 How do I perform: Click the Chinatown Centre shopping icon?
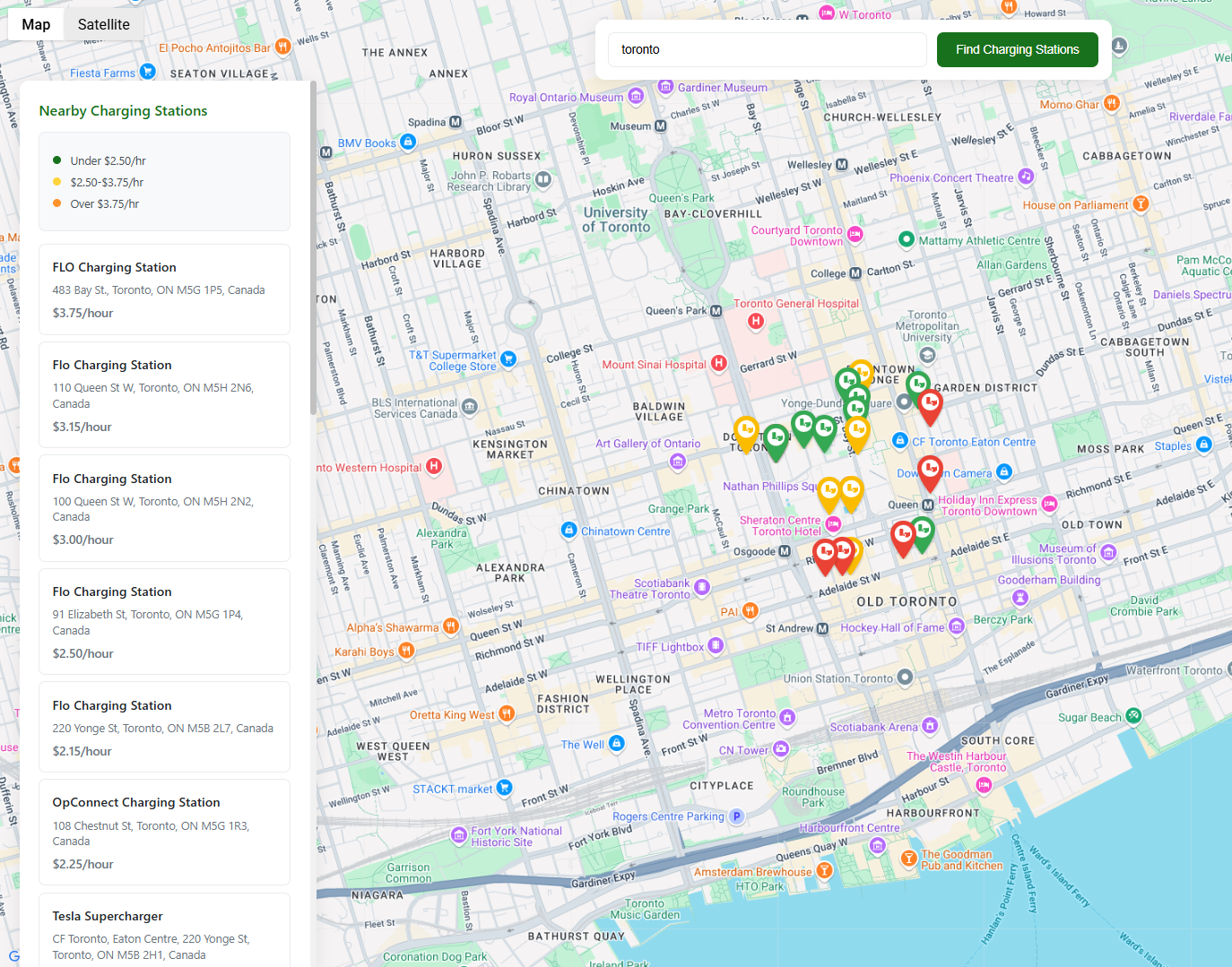pyautogui.click(x=568, y=530)
